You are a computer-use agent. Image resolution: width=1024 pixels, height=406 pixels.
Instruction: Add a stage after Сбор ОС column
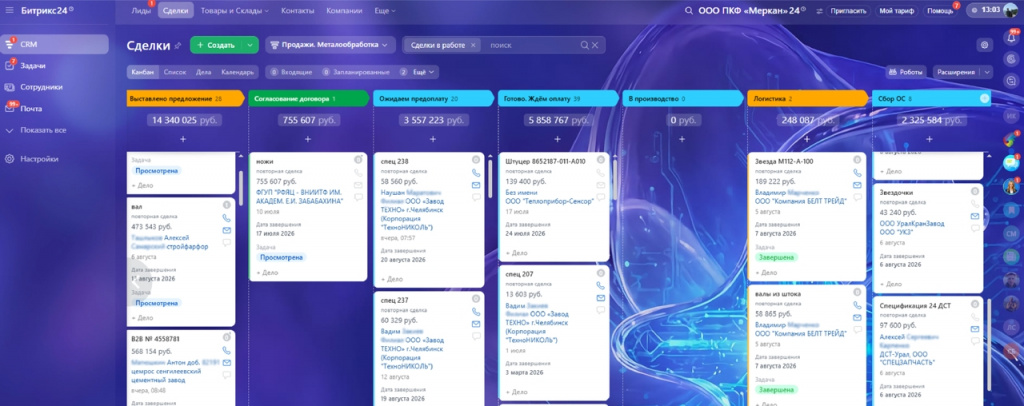(x=985, y=99)
